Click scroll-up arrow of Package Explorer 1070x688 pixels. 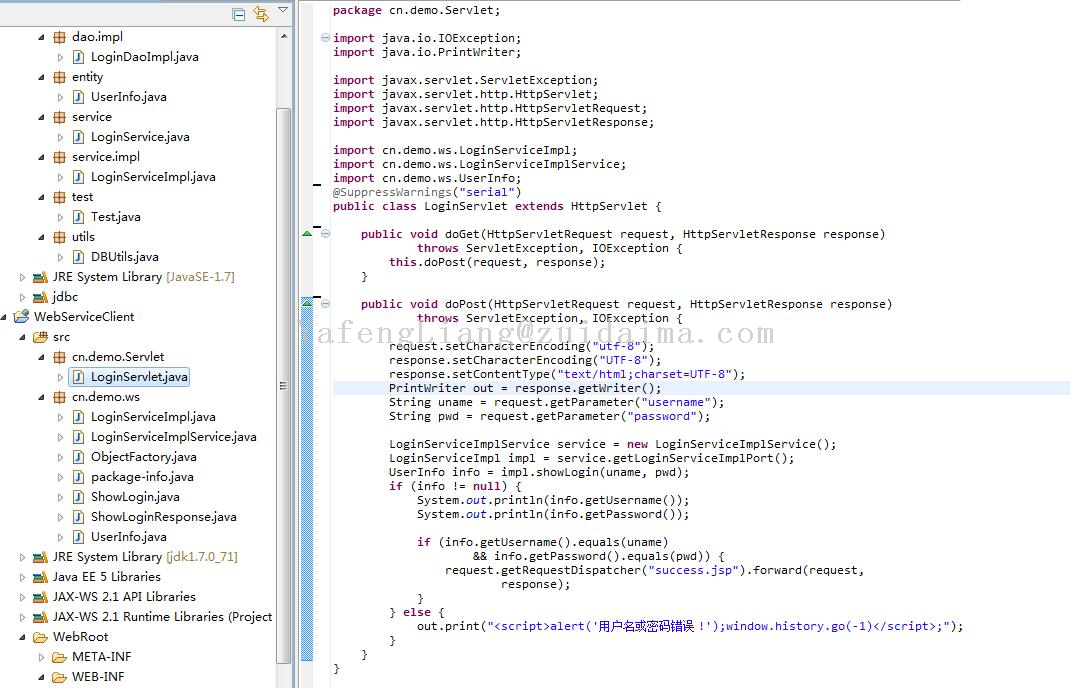click(284, 35)
